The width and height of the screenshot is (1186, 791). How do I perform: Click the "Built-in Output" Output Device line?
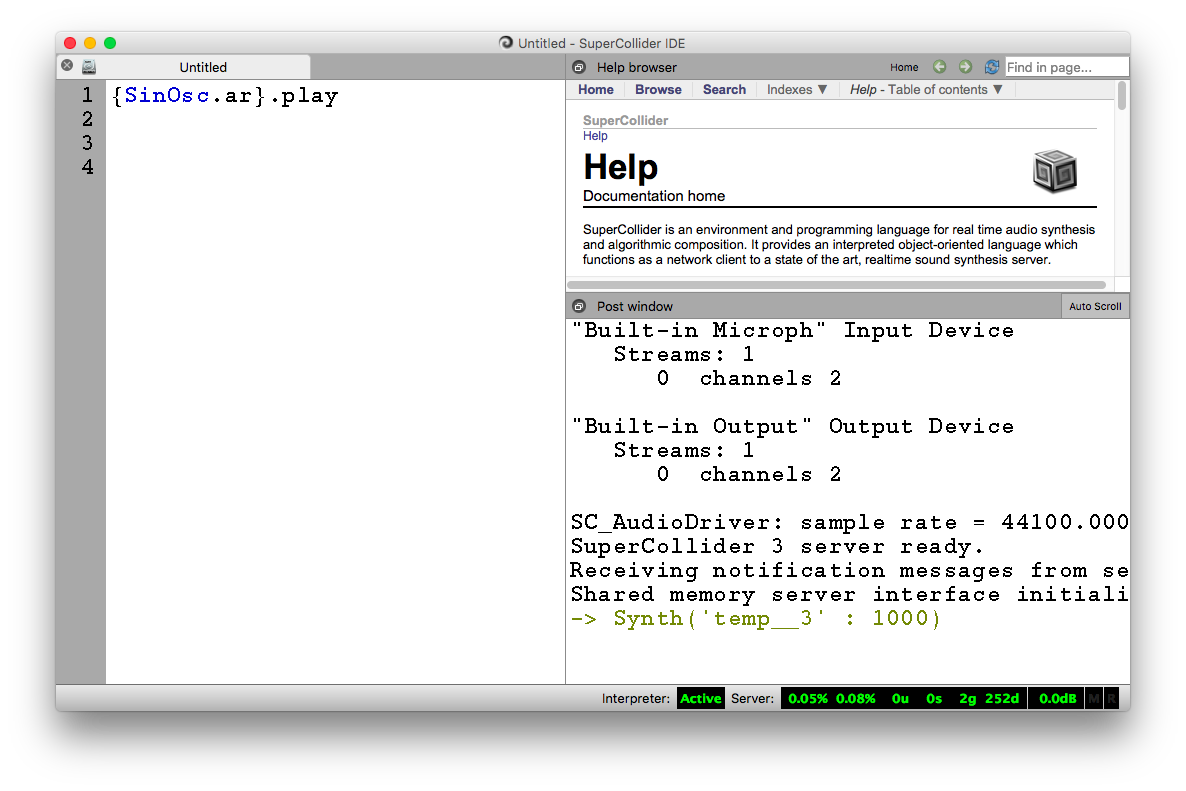point(792,427)
